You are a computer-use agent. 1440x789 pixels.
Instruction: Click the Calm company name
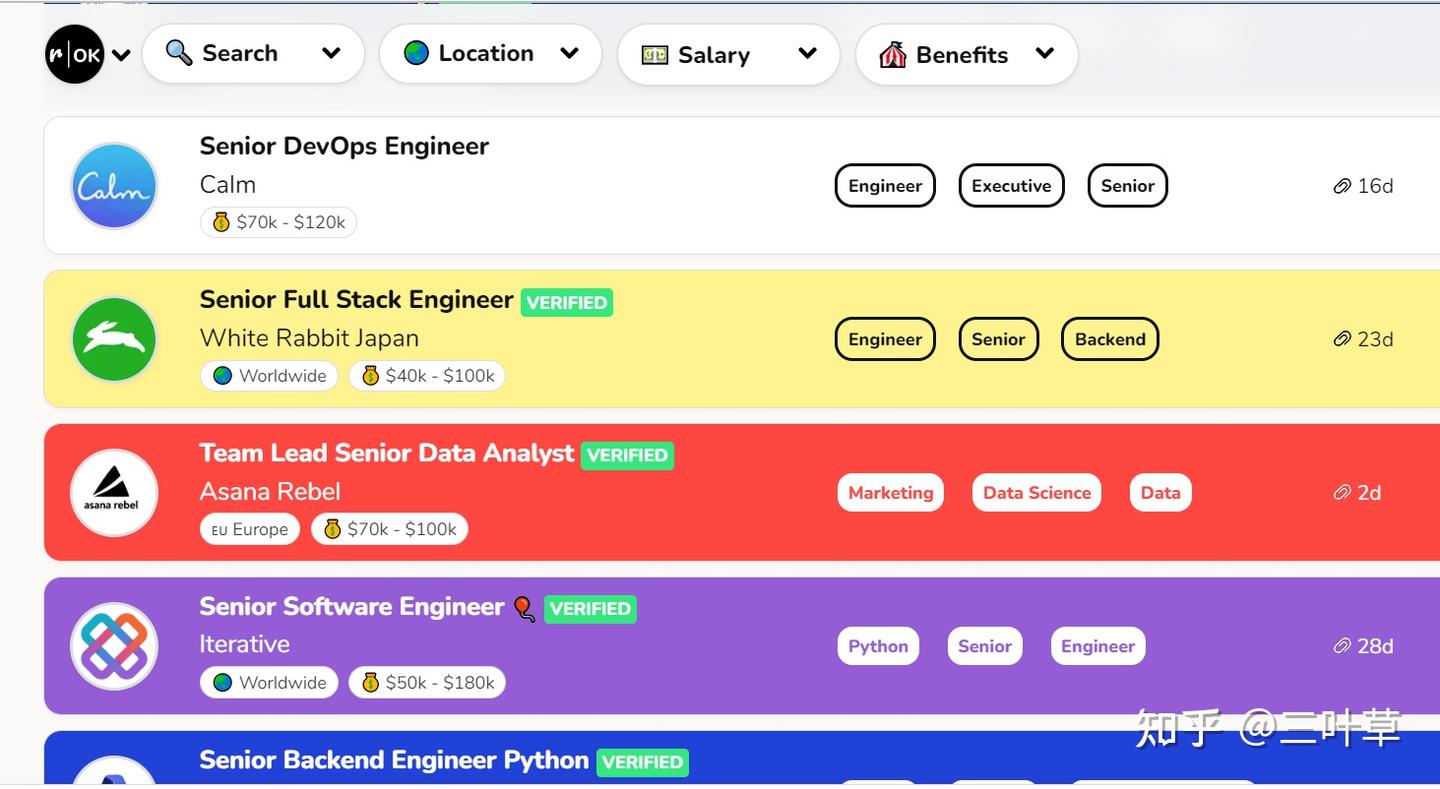(x=228, y=185)
